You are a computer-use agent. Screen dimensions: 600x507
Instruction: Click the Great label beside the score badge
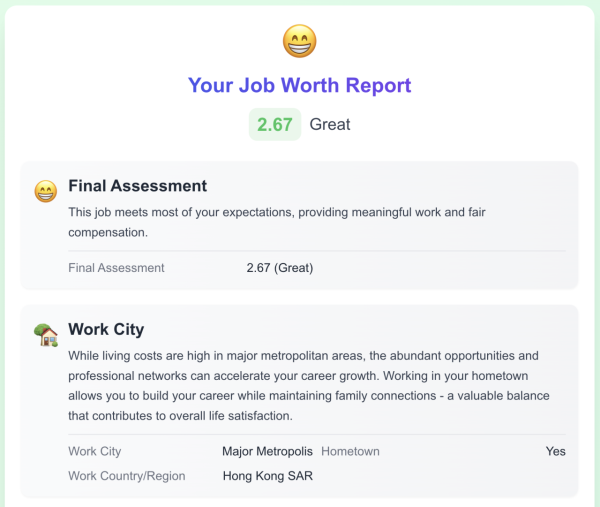pos(330,125)
